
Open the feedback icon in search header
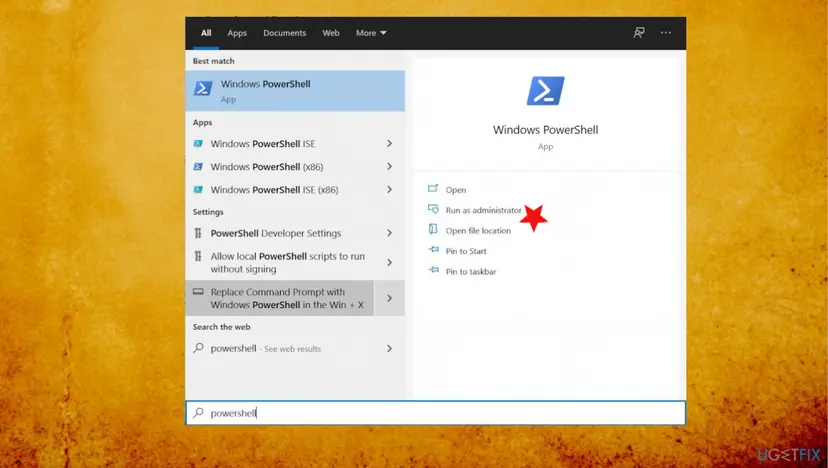(638, 33)
